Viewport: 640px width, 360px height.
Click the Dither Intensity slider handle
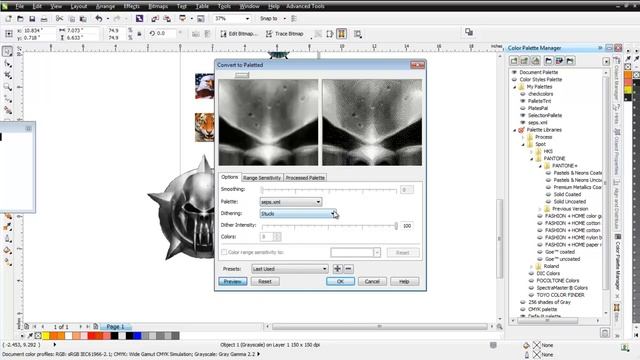(396, 225)
